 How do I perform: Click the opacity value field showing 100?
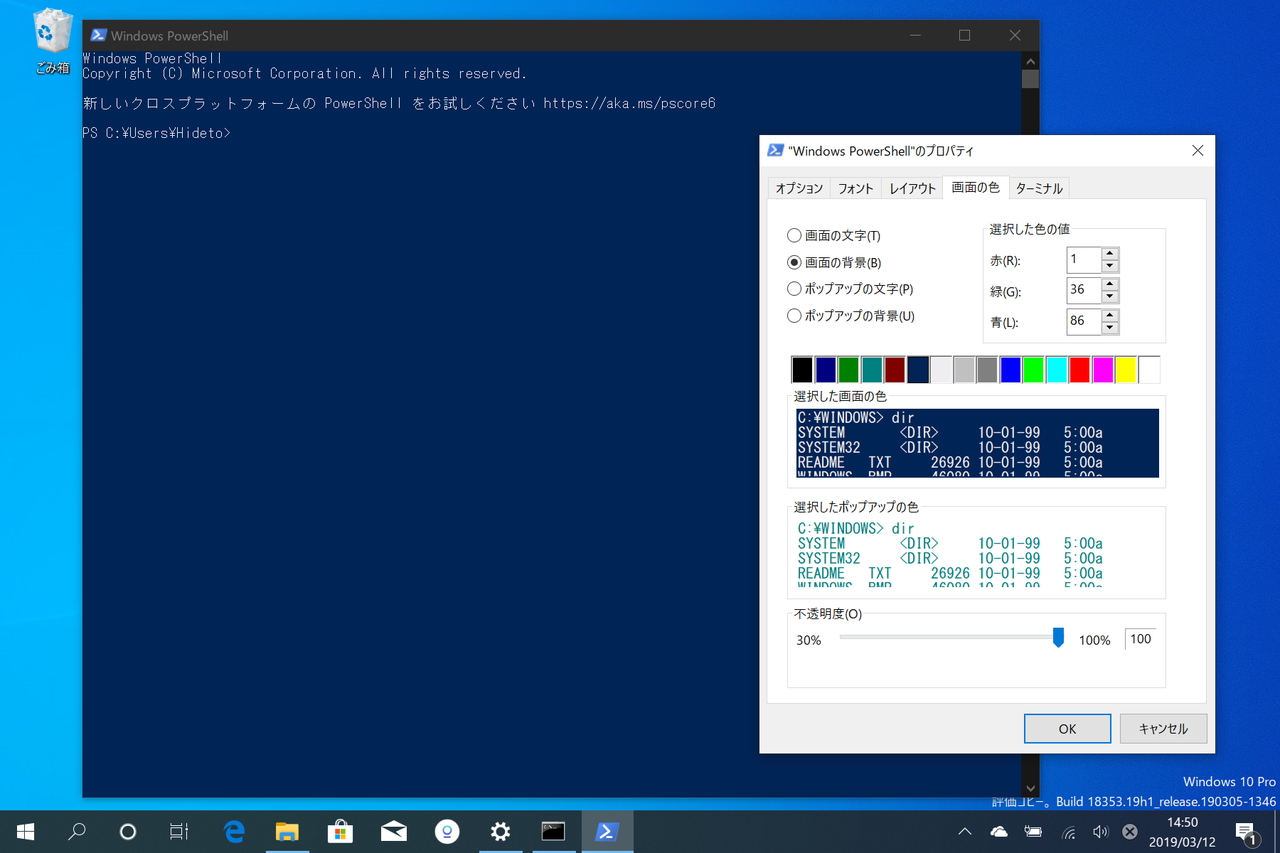point(1139,638)
